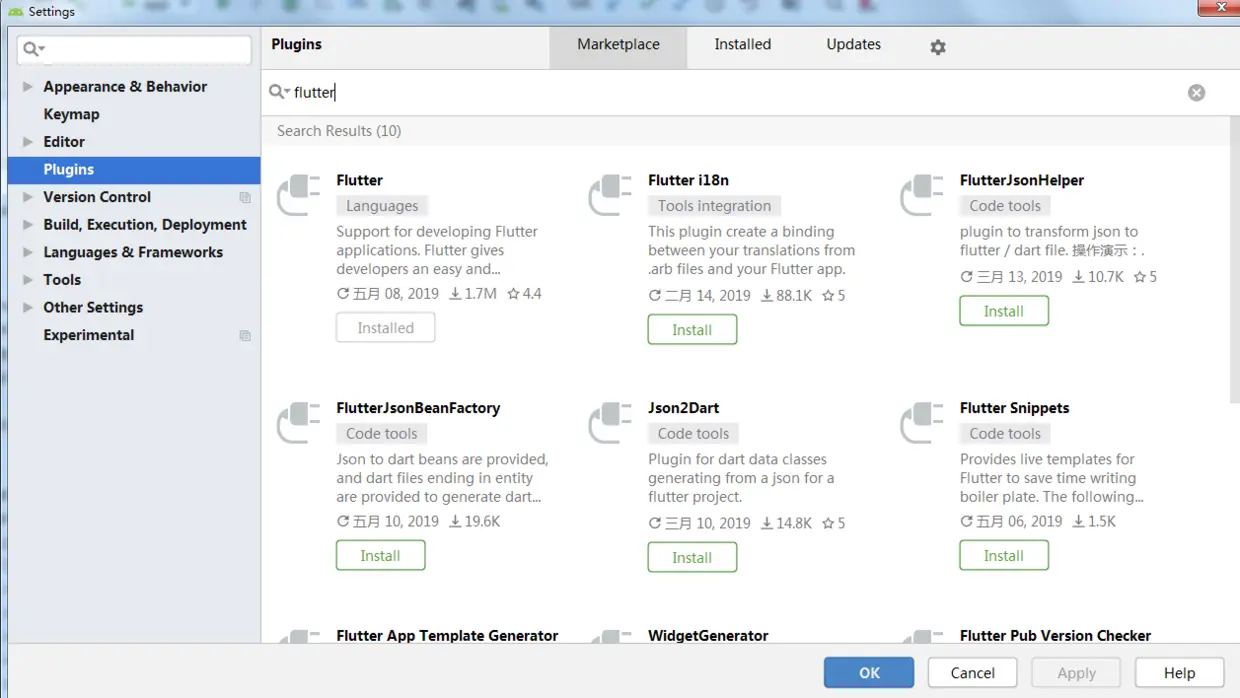Click the plugin list vertical scrollbar

[1234, 260]
